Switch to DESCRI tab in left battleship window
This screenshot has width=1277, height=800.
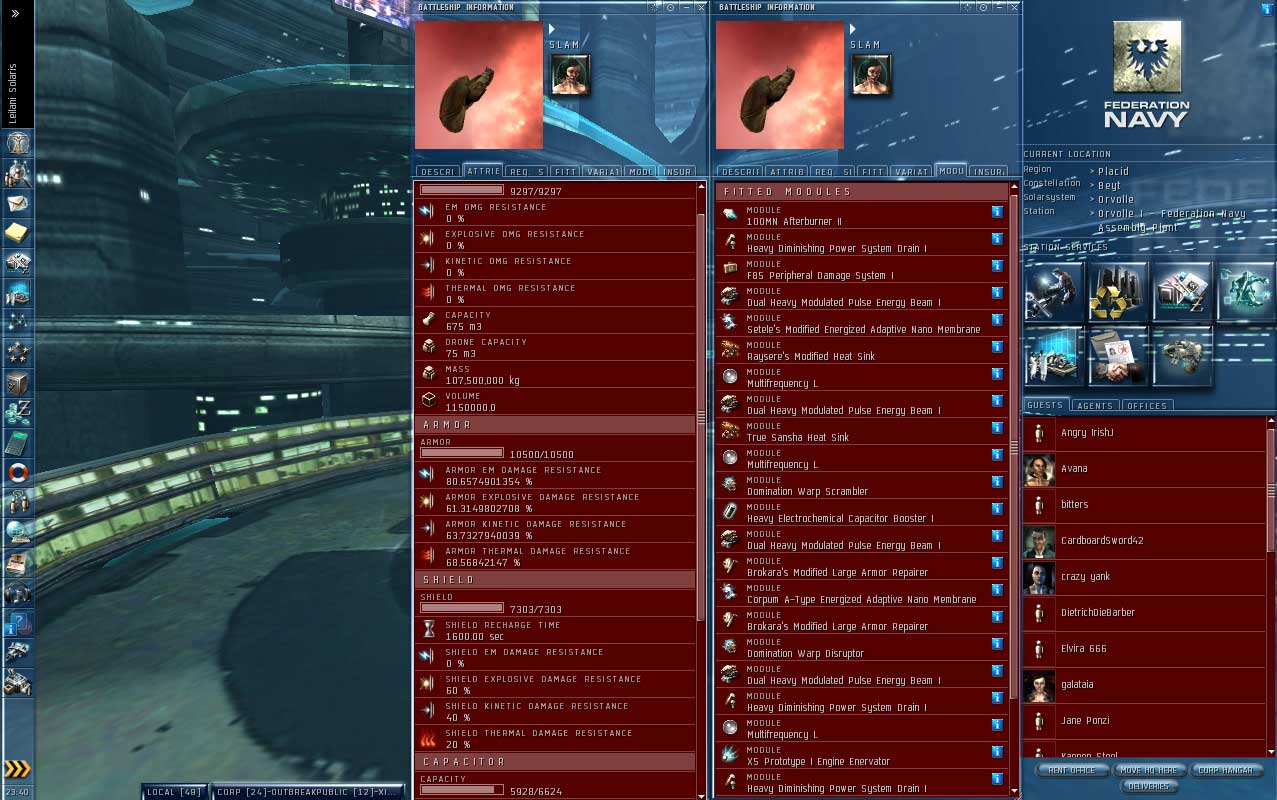(x=438, y=172)
